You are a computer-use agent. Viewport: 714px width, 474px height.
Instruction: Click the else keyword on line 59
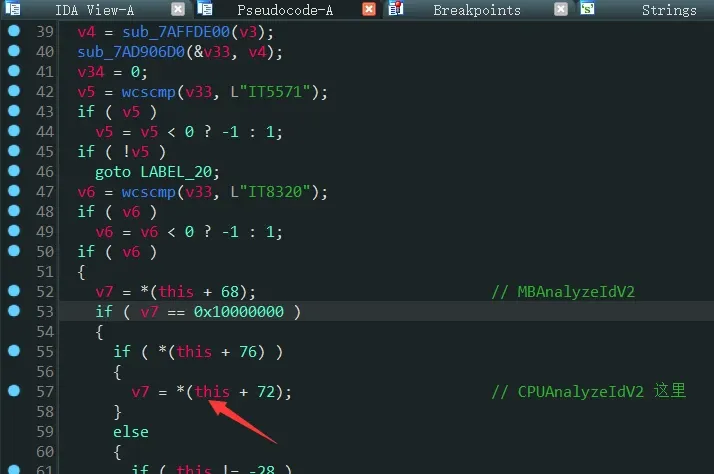pyautogui.click(x=131, y=432)
